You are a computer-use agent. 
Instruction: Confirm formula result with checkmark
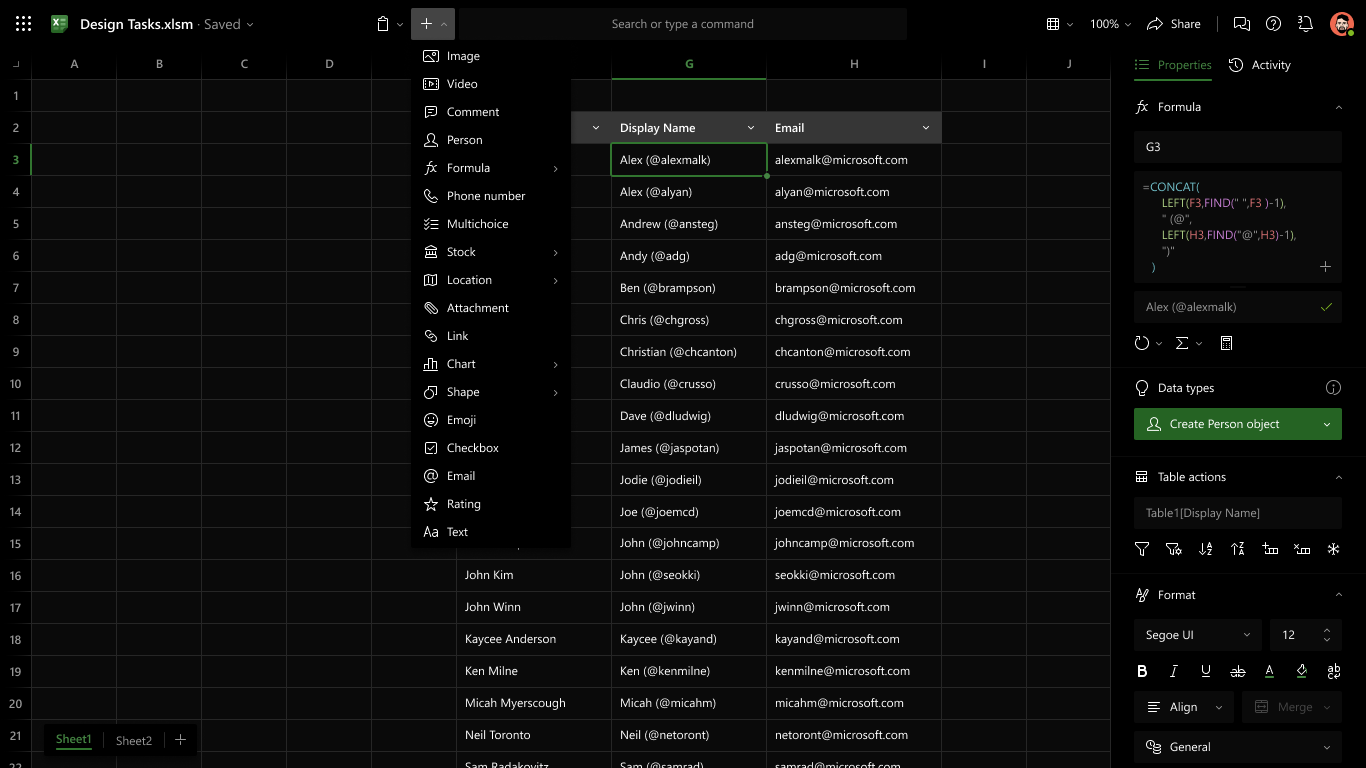(1326, 307)
